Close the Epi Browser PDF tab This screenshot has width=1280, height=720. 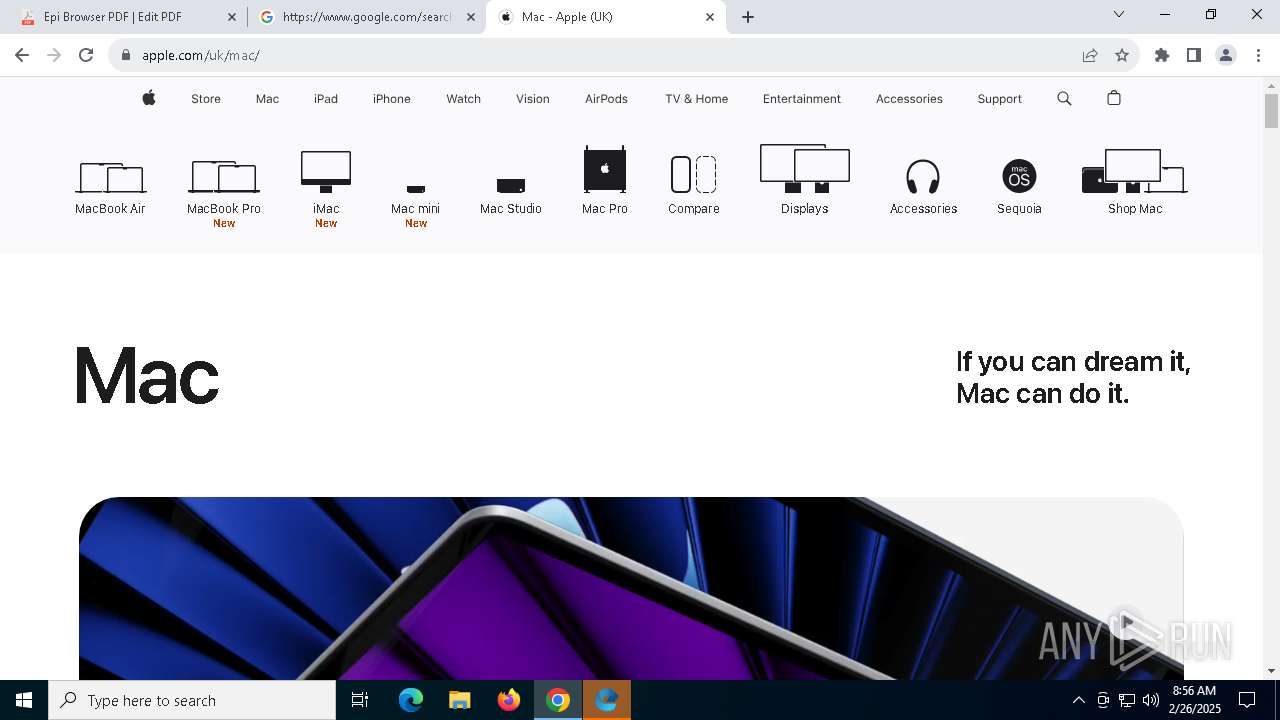click(232, 17)
